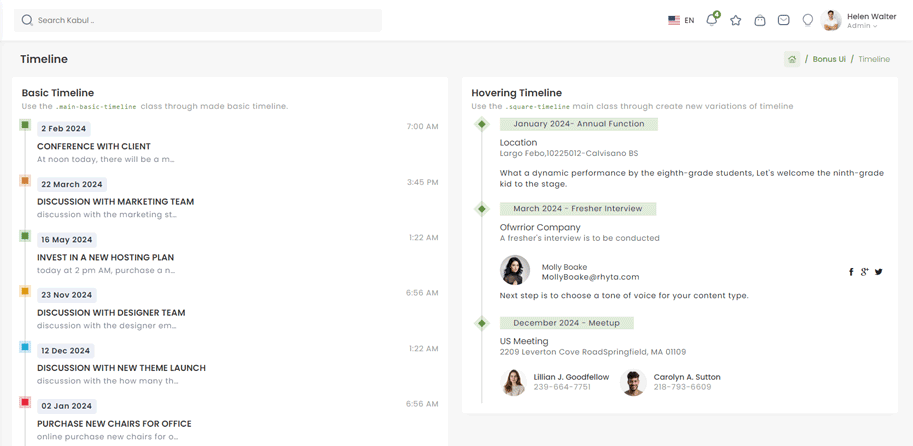Screen dimensions: 913x446
Task: Toggle the light bulb theme icon
Action: (808, 20)
